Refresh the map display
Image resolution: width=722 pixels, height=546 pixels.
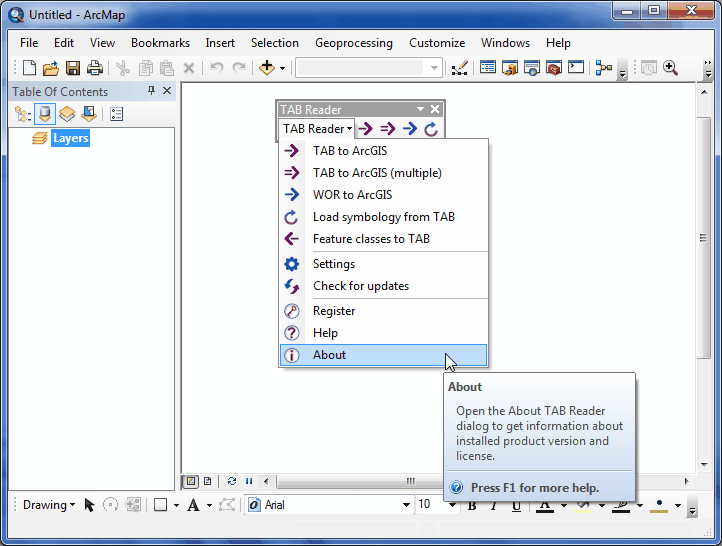point(232,482)
